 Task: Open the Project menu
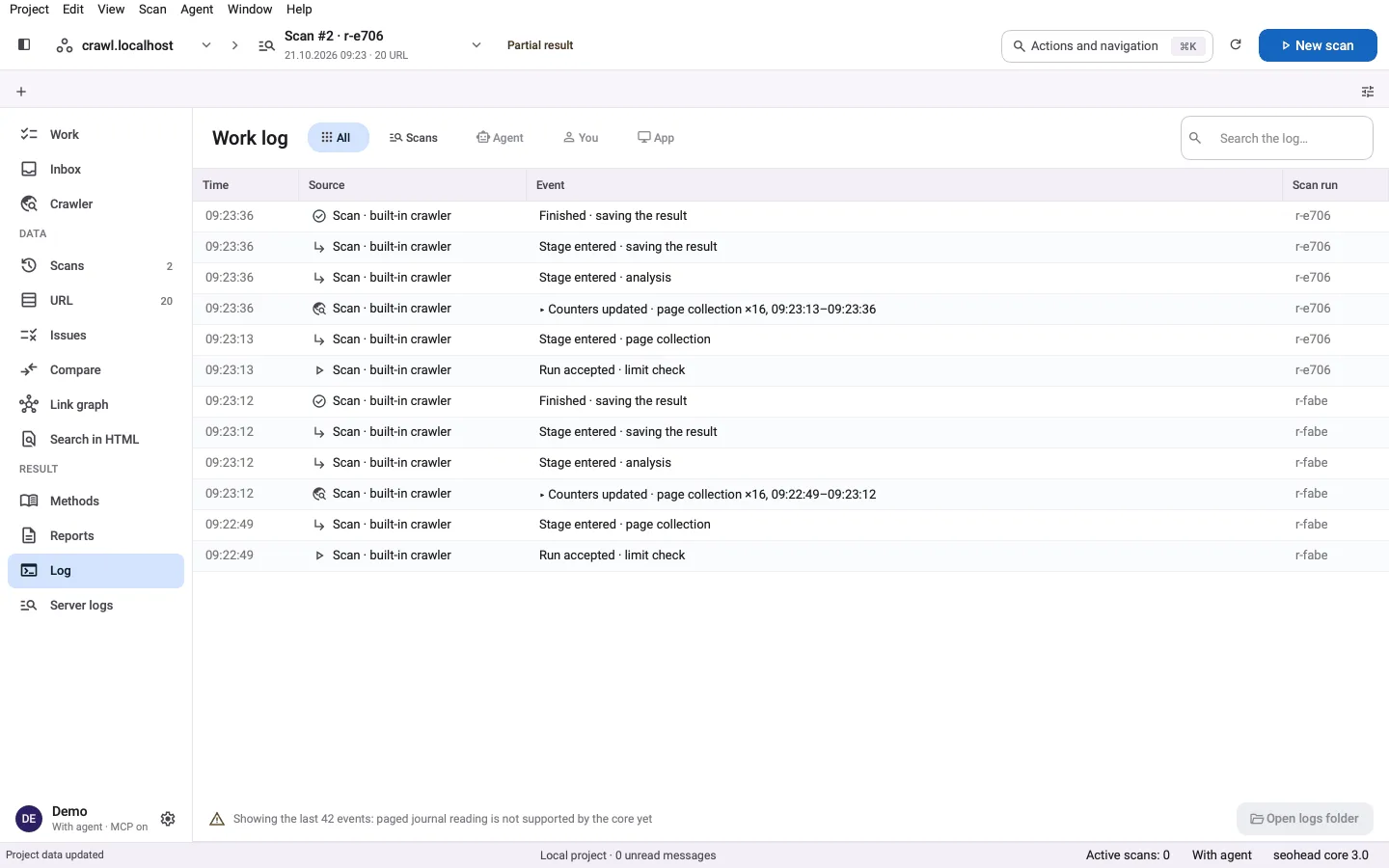click(29, 10)
